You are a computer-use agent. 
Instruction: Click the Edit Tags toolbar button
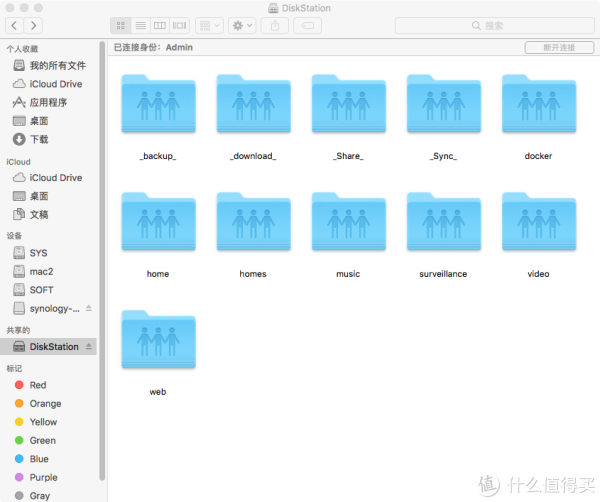(308, 25)
